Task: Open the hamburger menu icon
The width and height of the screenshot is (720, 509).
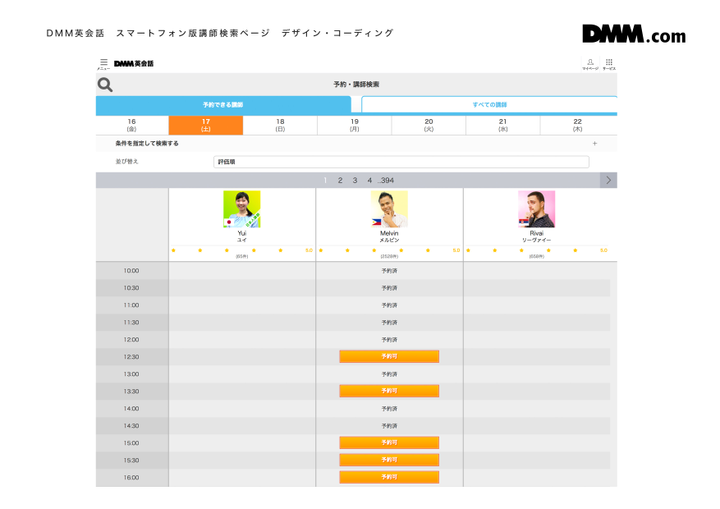Action: coord(104,63)
